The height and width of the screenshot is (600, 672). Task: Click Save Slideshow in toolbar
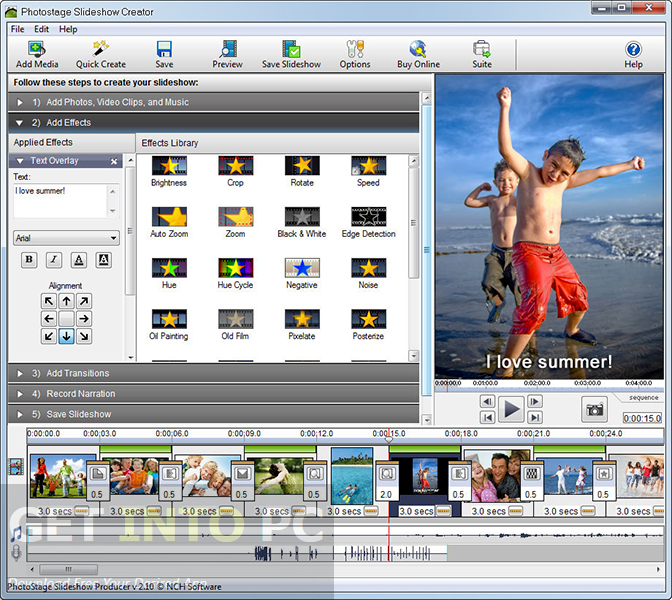point(291,54)
